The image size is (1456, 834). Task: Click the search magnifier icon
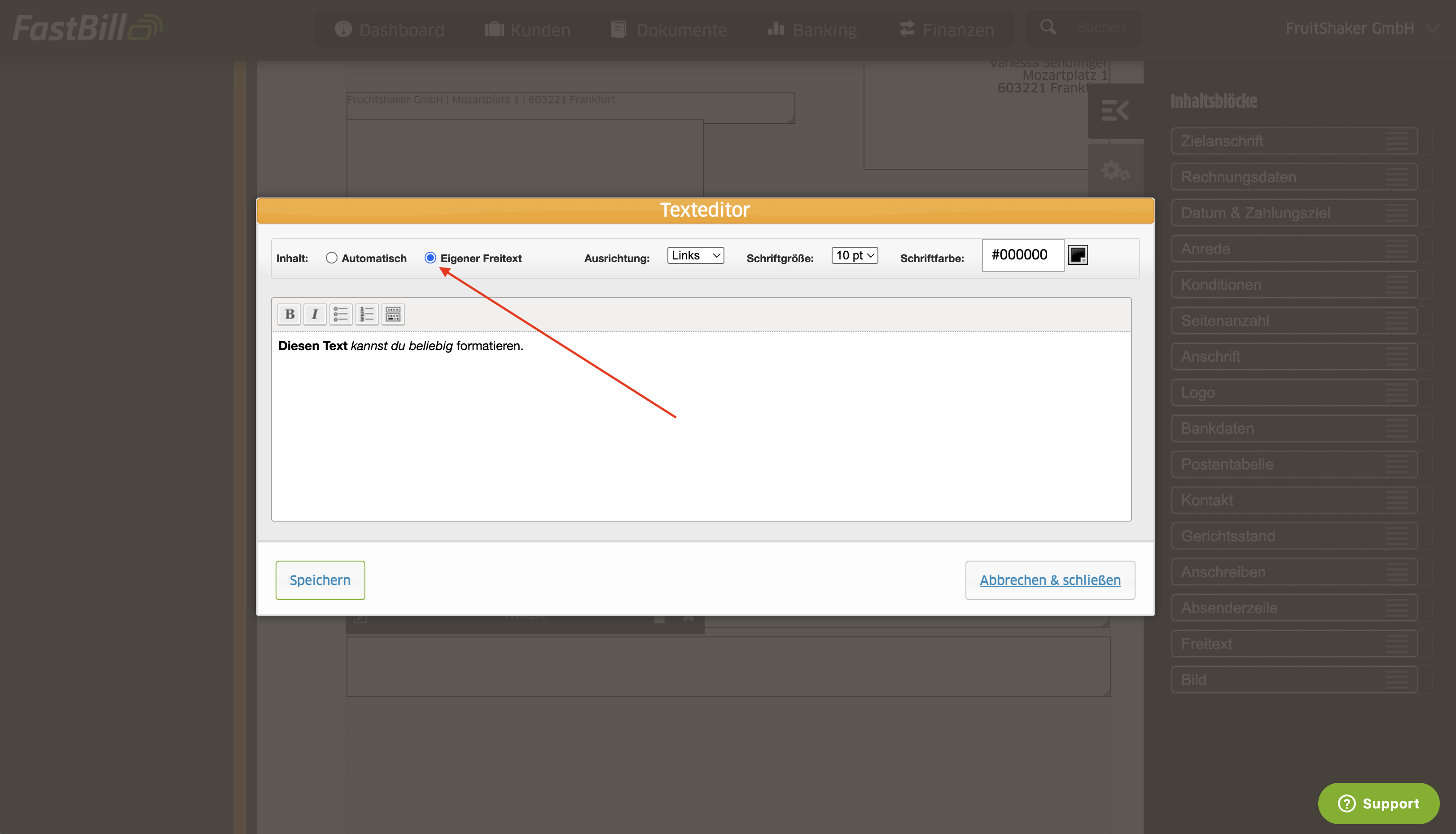coord(1048,27)
